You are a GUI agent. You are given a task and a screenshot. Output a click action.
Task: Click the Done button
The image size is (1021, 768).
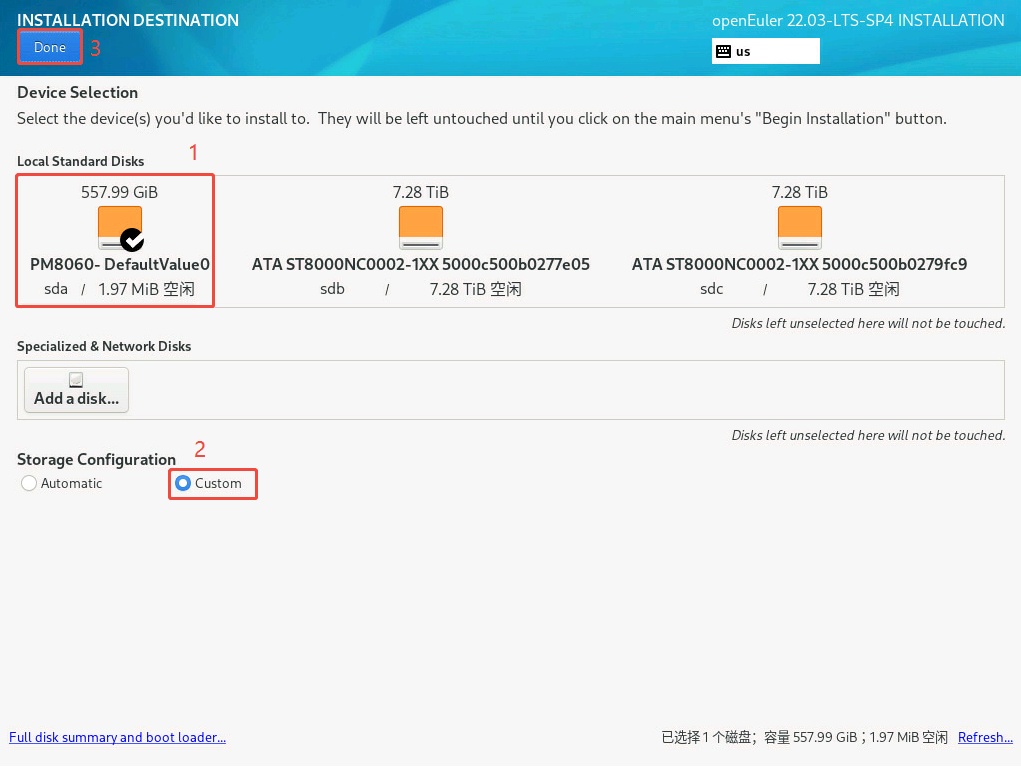(x=49, y=48)
